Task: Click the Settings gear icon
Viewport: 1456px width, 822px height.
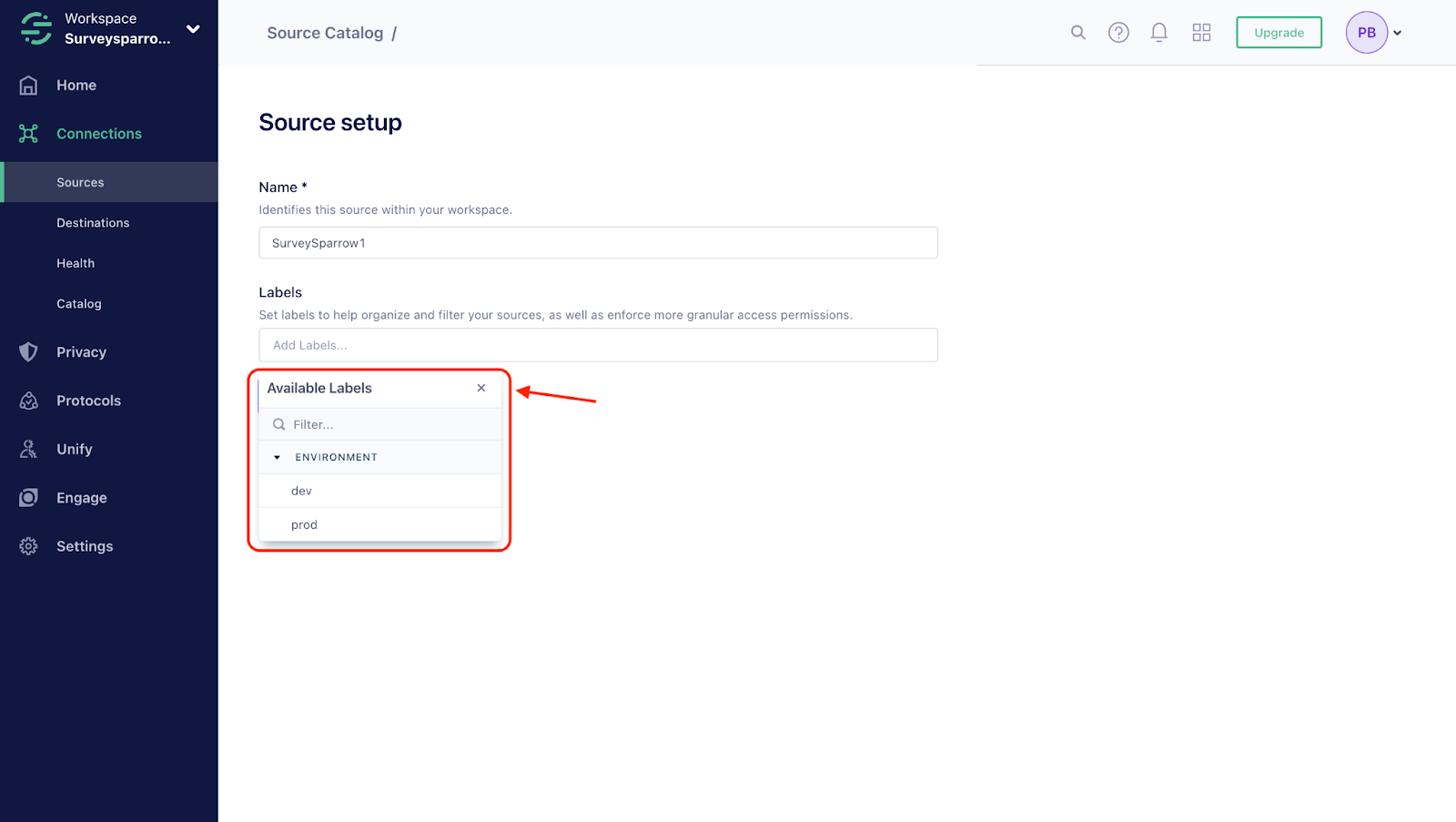Action: 29,546
